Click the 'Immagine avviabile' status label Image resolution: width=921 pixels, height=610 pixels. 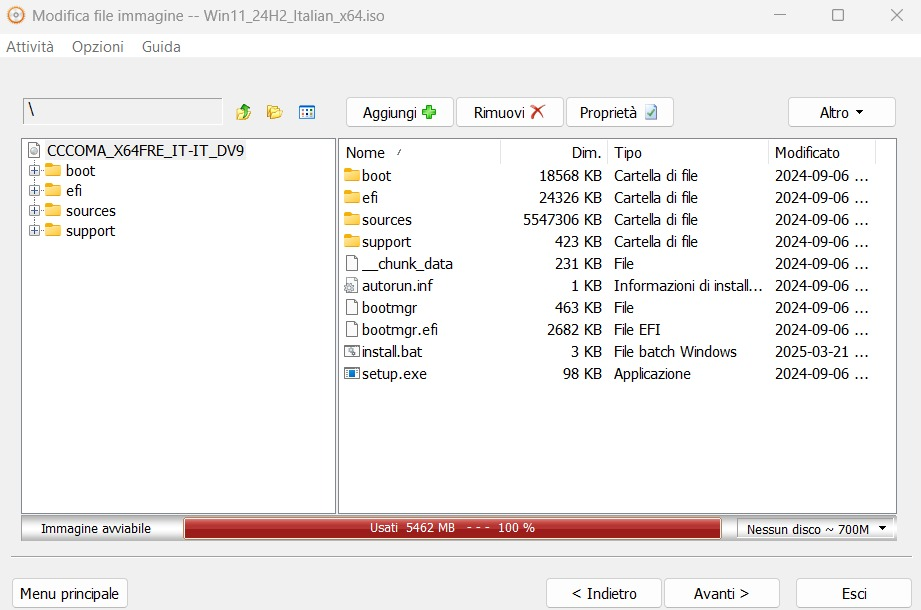click(96, 528)
